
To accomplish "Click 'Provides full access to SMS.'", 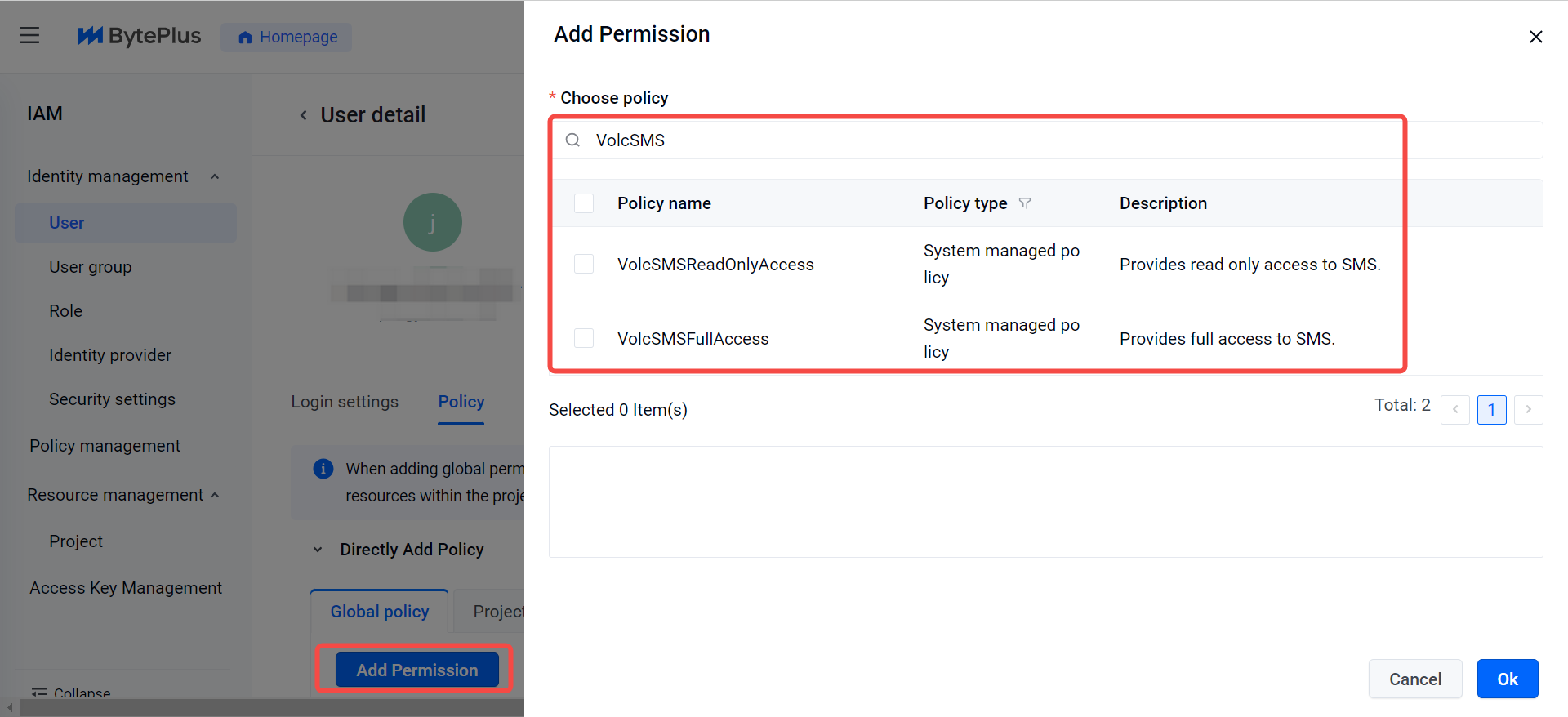I will click(x=1227, y=339).
